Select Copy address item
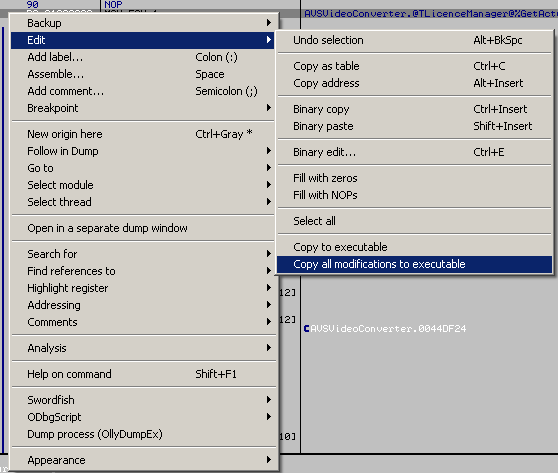The height and width of the screenshot is (473, 558). pos(414,83)
